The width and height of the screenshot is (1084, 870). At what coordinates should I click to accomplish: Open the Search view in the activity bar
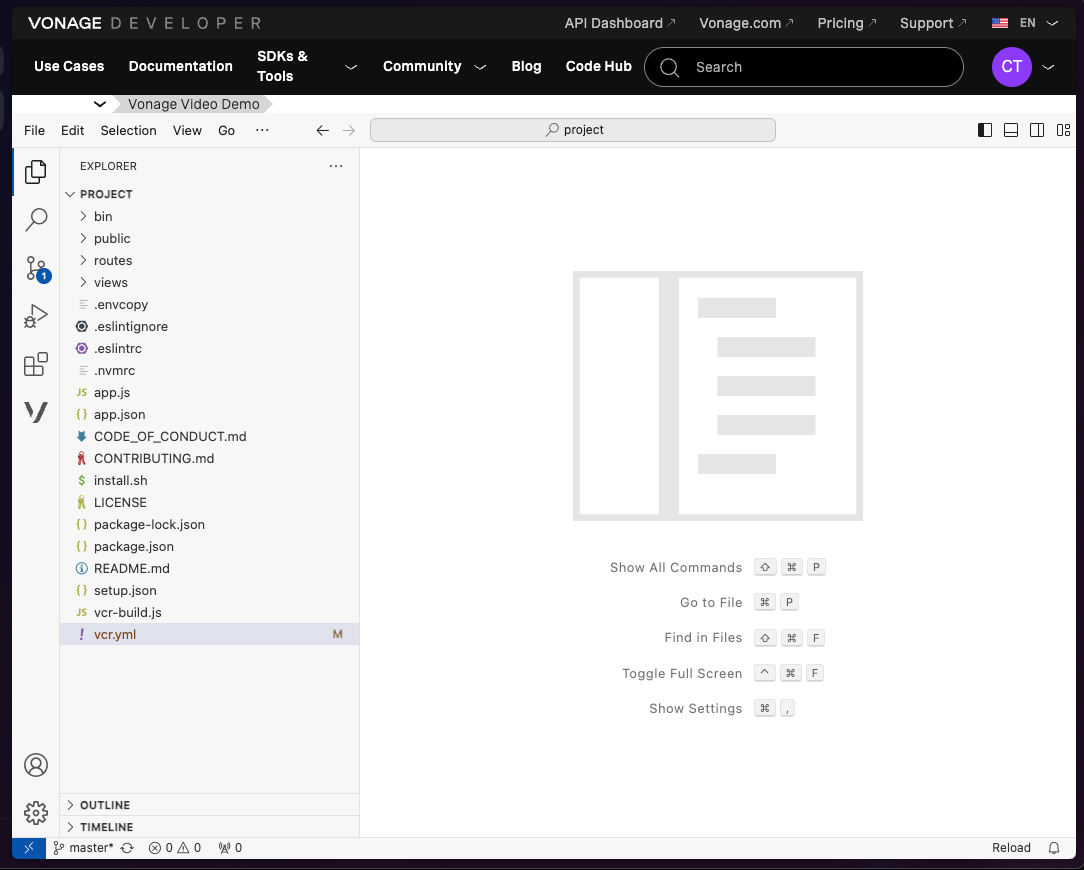click(x=35, y=219)
